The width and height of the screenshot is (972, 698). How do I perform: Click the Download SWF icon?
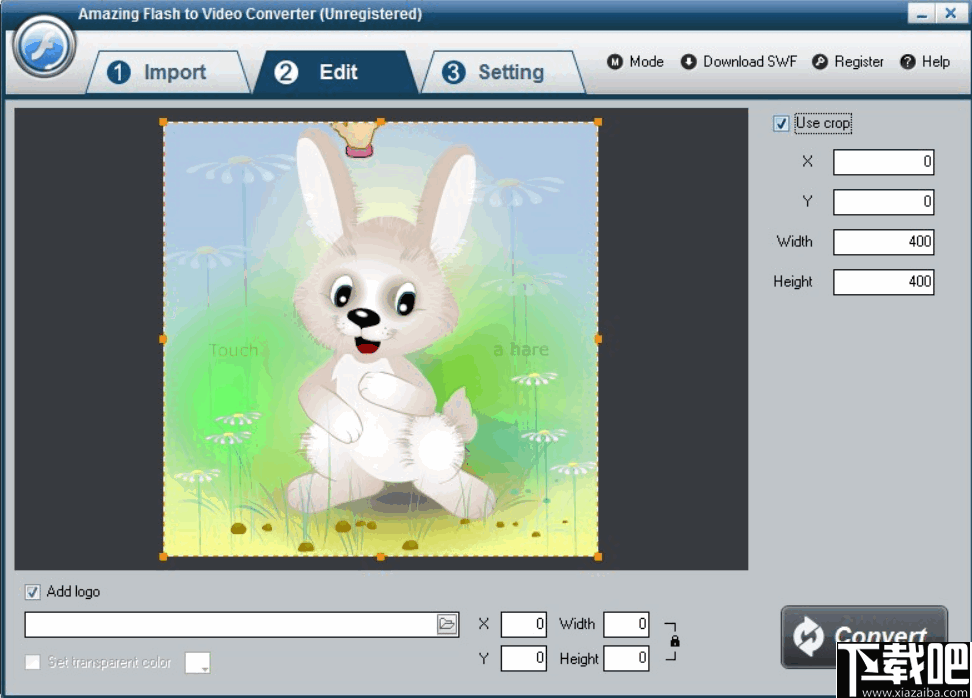click(688, 61)
